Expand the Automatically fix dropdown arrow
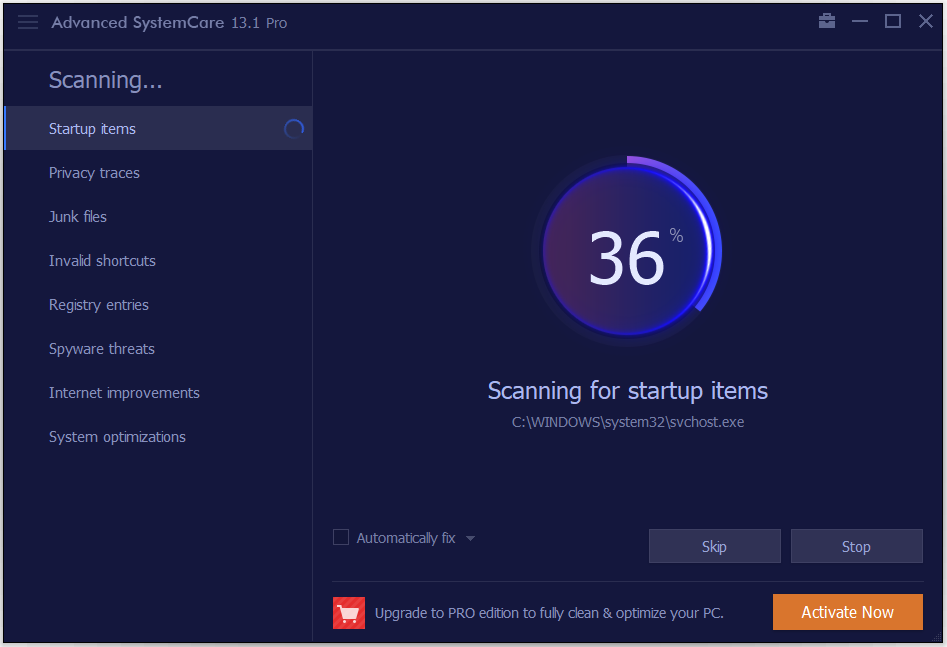Viewport: 947px width, 647px height. (470, 538)
